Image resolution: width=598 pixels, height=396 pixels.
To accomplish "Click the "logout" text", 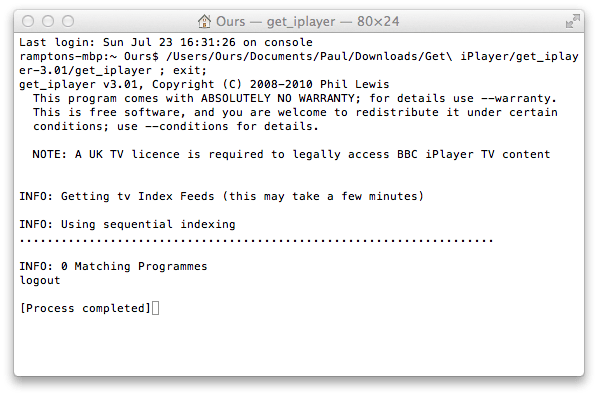I will (x=40, y=280).
